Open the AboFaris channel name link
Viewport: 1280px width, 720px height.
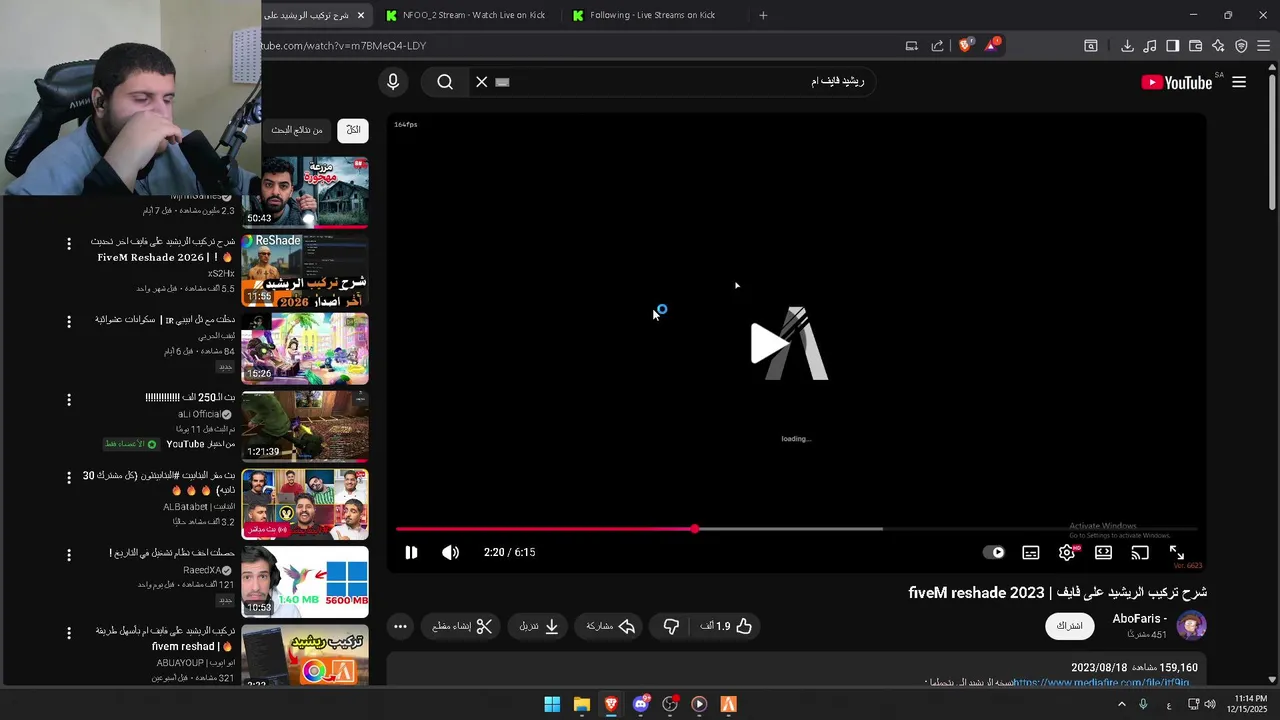(1139, 619)
